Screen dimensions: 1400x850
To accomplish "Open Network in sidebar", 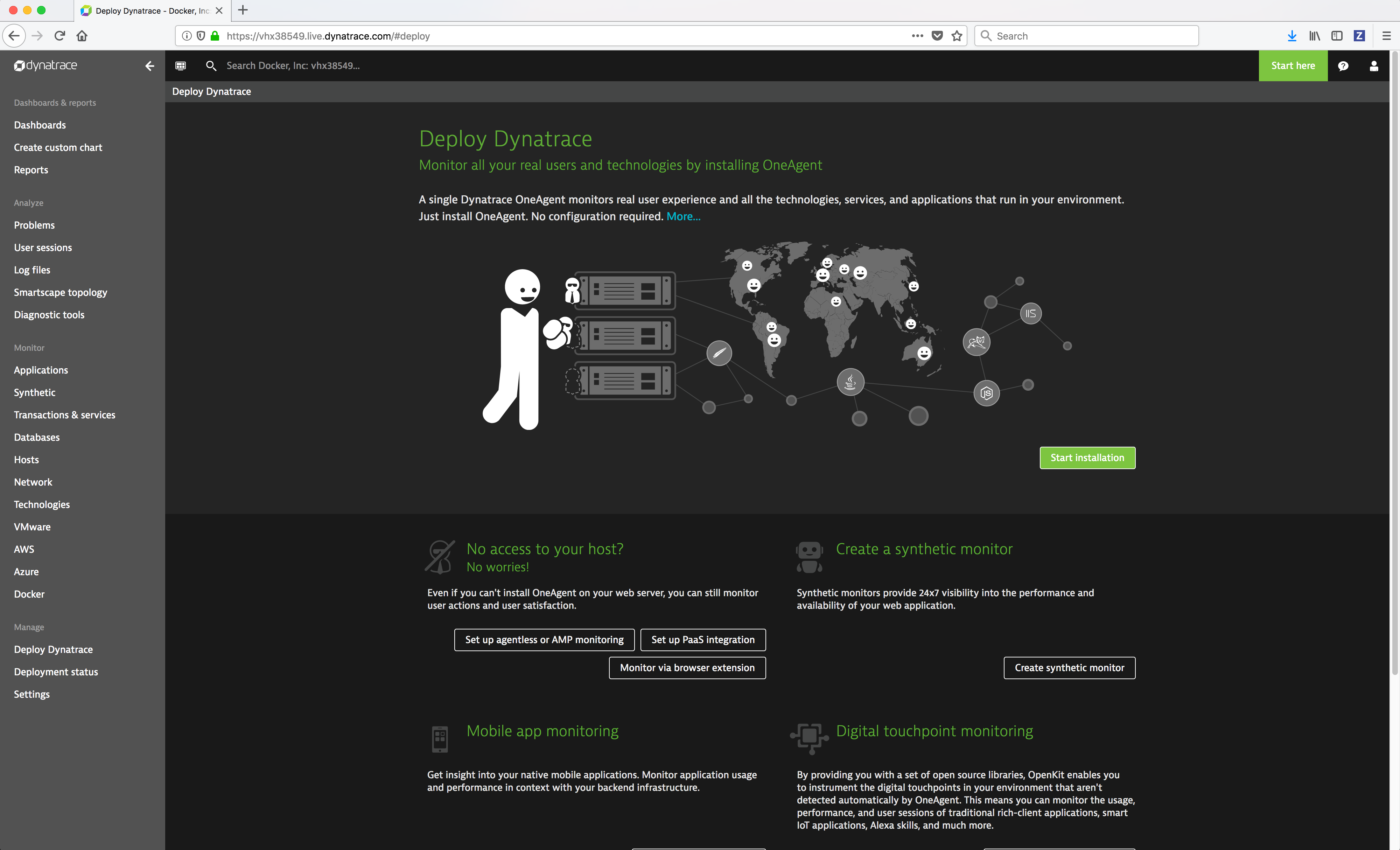I will coord(33,482).
